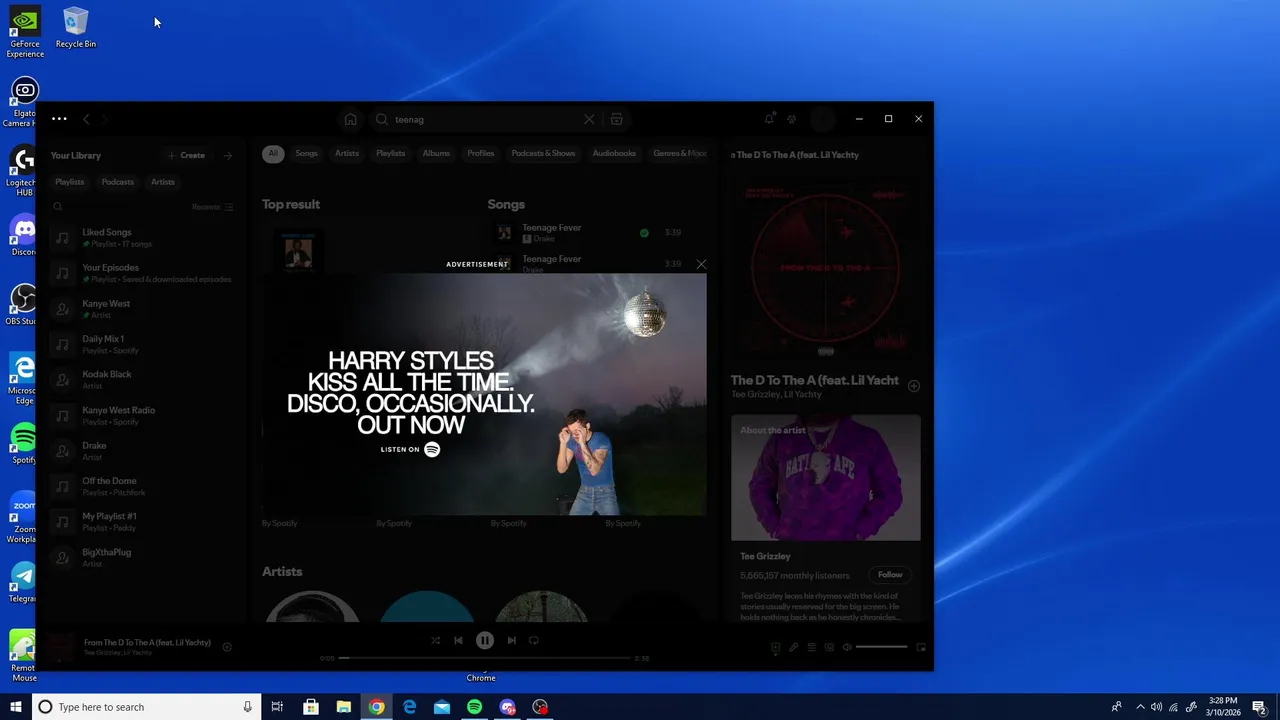Select the Songs search filter tab

[x=306, y=153]
